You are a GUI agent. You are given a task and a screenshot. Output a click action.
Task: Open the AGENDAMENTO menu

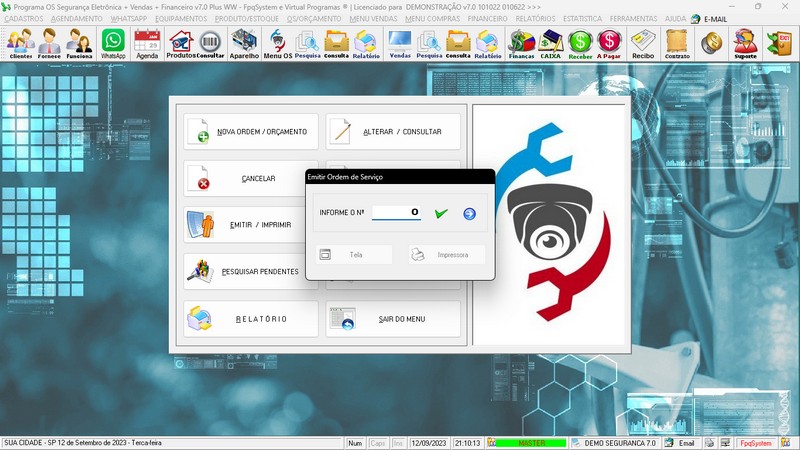tap(77, 19)
